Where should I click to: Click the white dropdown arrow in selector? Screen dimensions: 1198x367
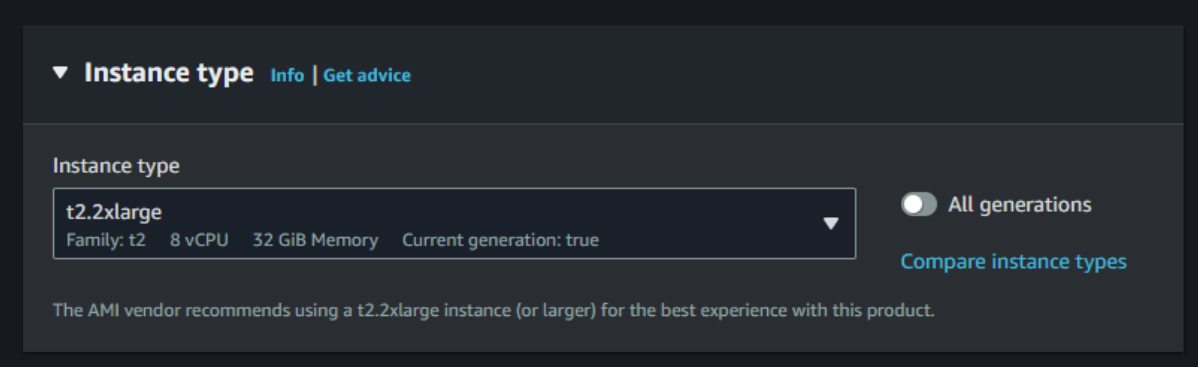point(831,223)
